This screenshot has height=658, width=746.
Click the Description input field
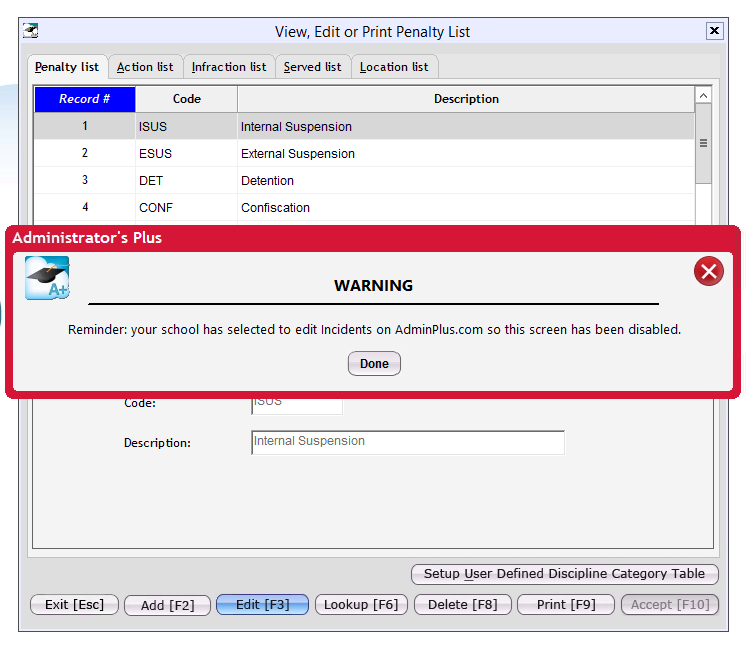tap(408, 442)
